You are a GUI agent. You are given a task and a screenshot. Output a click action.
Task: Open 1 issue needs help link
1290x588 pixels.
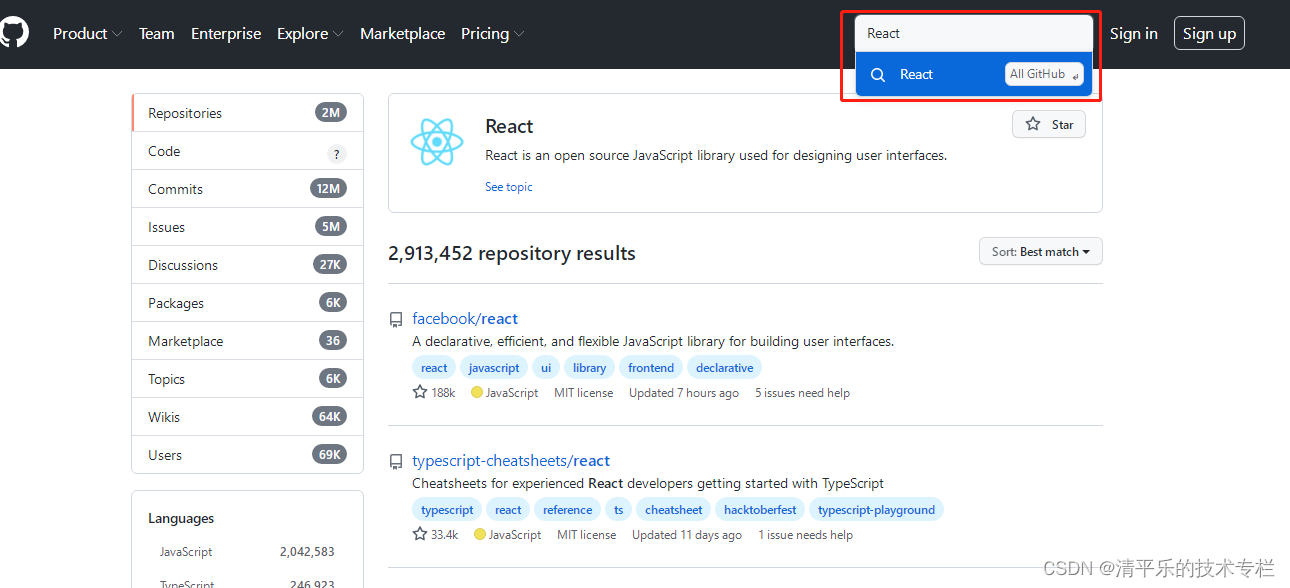pyautogui.click(x=805, y=535)
